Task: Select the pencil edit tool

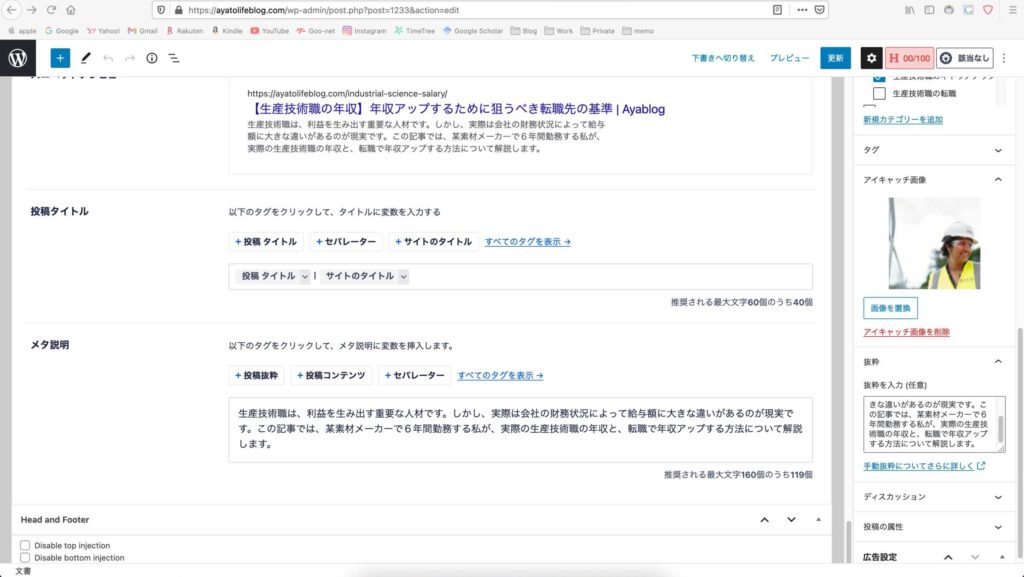Action: (x=86, y=58)
